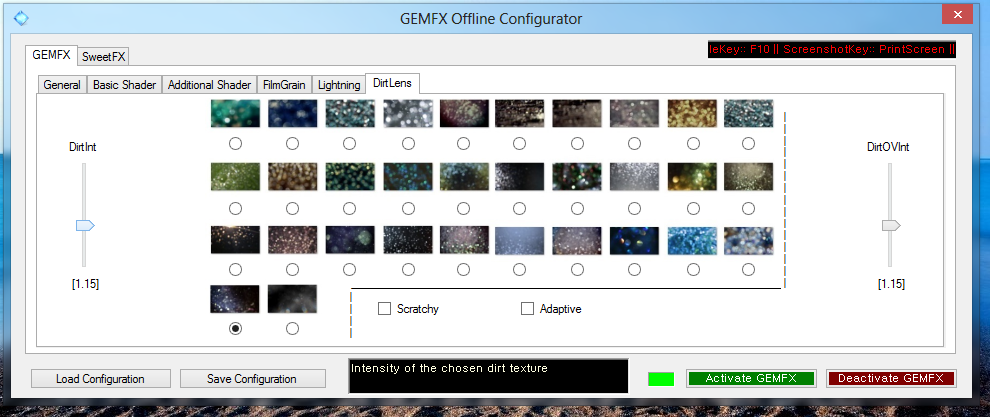
Task: Select the yellow-orange bokeh texture, ninth in second row
Action: (x=693, y=177)
